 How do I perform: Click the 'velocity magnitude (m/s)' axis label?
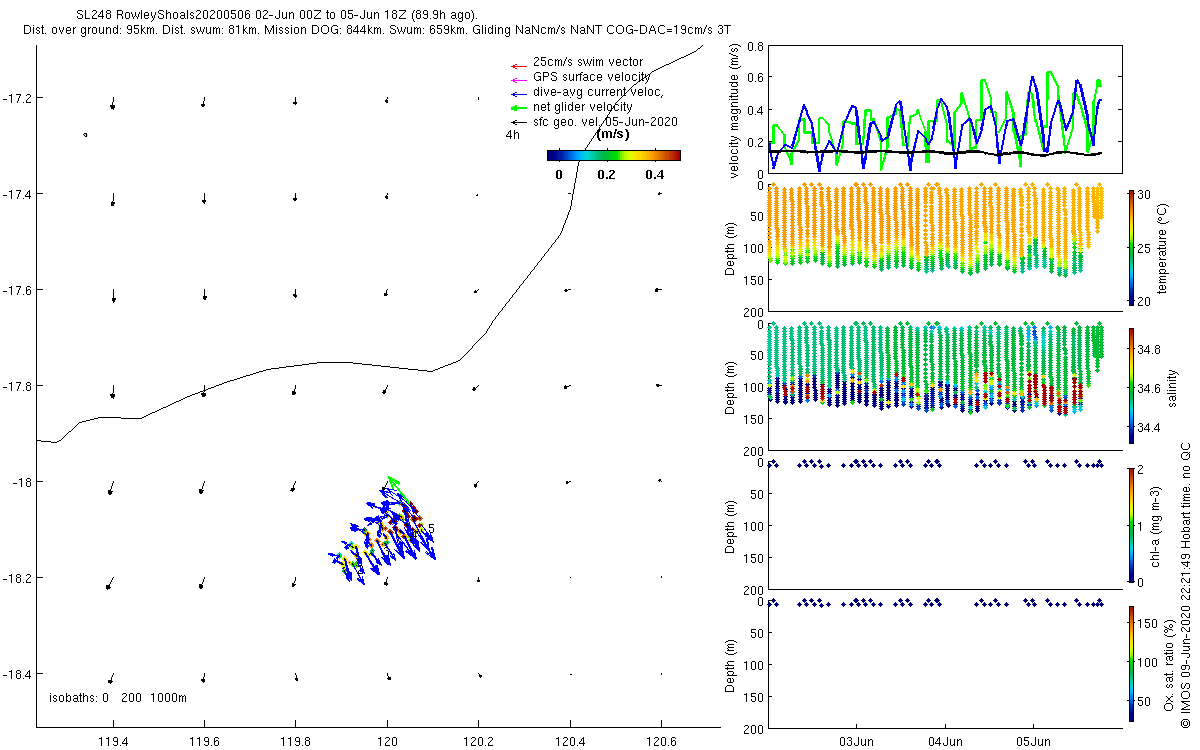pos(735,110)
